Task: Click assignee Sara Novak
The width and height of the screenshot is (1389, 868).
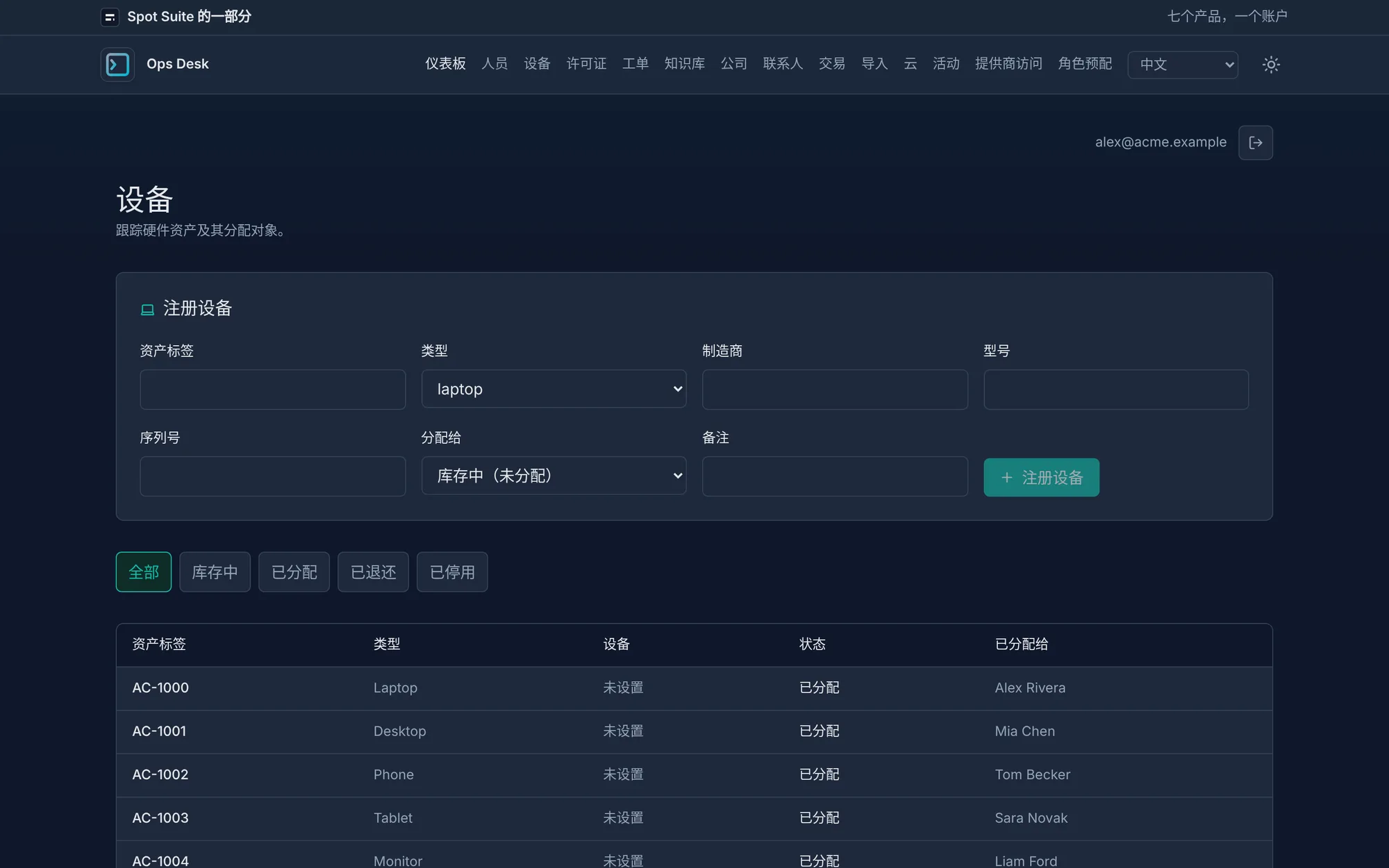Action: [x=1031, y=818]
